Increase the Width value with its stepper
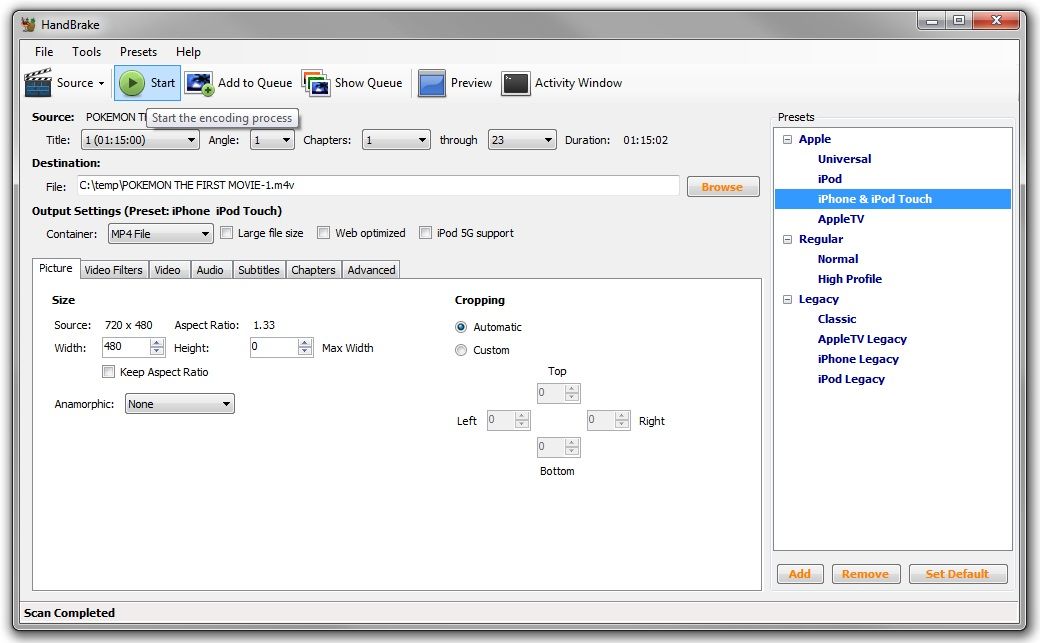The image size is (1040, 643). click(158, 343)
